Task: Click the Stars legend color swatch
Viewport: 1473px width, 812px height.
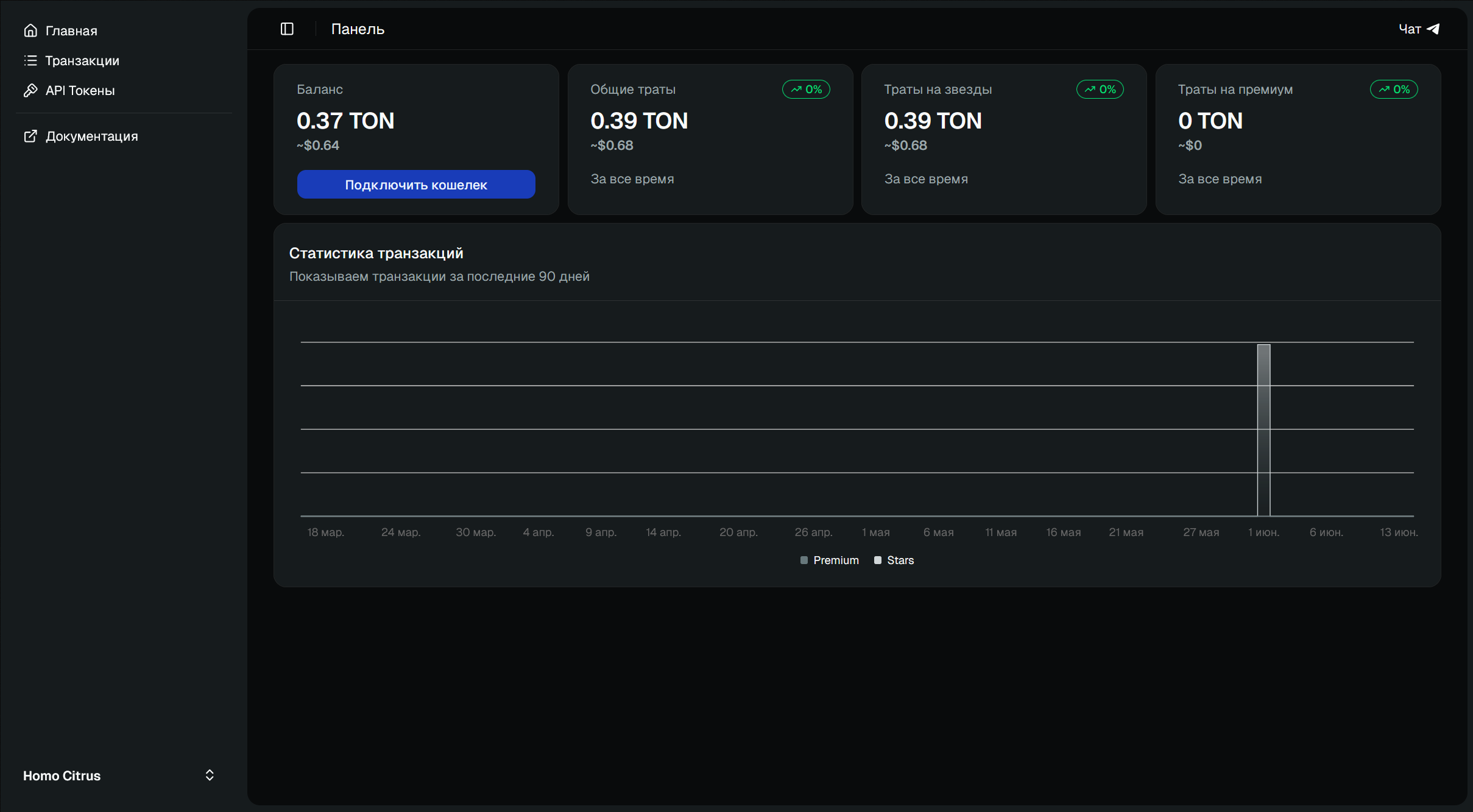Action: (x=878, y=560)
